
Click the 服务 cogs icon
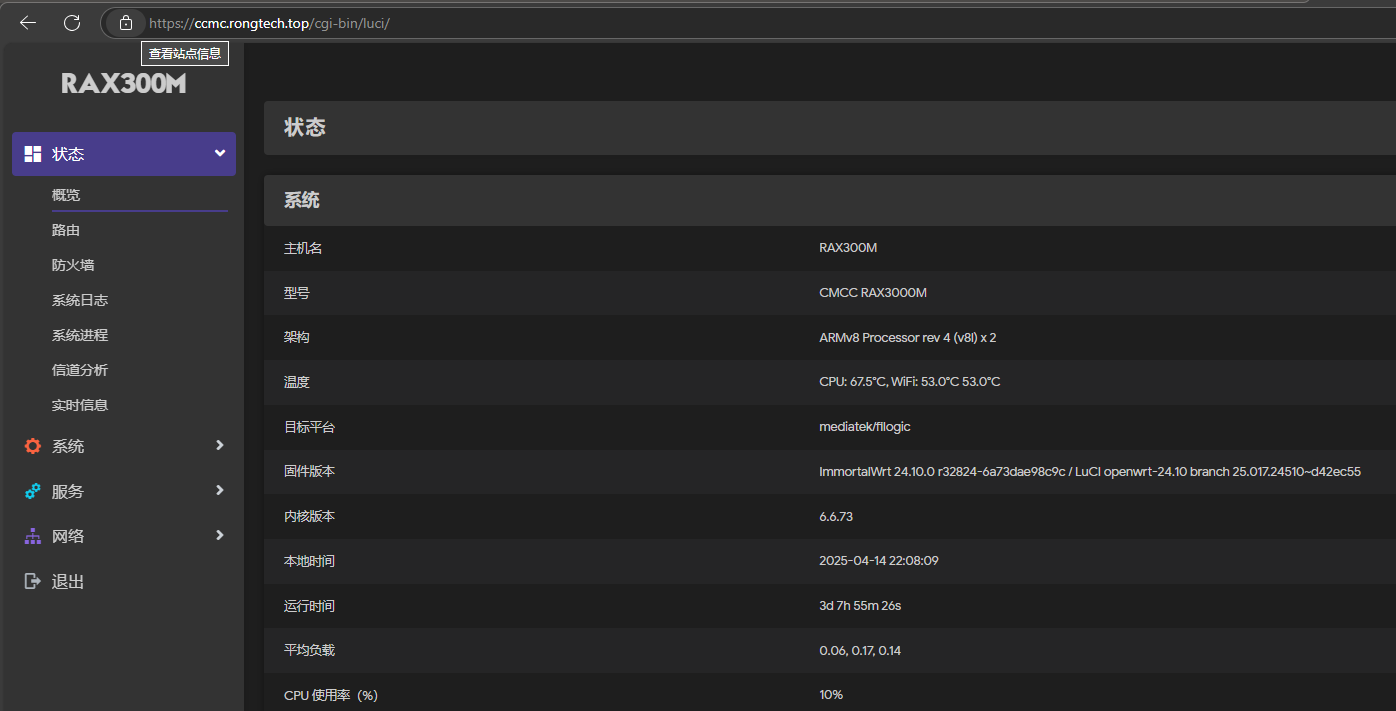(x=33, y=491)
